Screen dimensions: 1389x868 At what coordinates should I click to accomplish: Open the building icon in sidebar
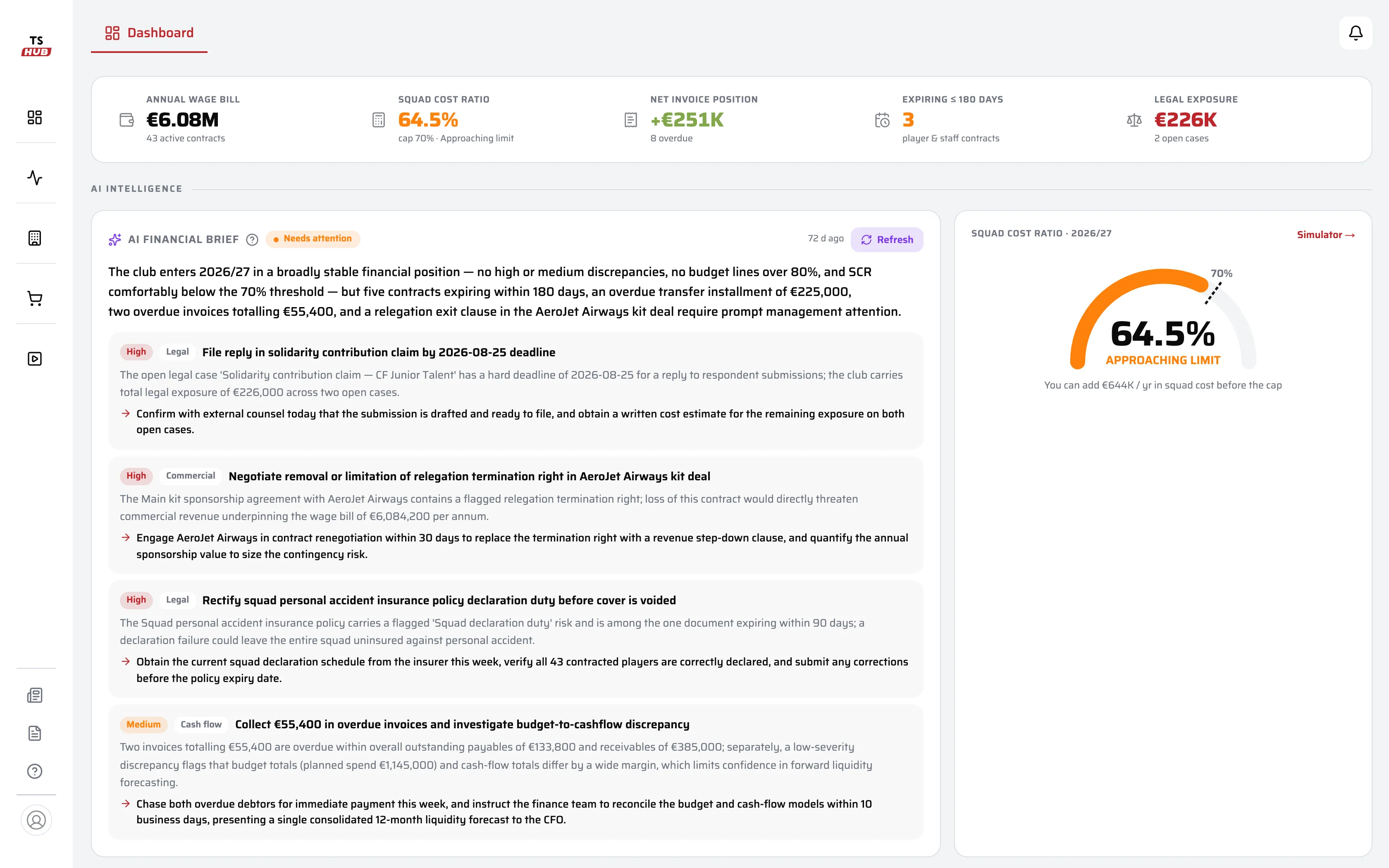coord(35,238)
